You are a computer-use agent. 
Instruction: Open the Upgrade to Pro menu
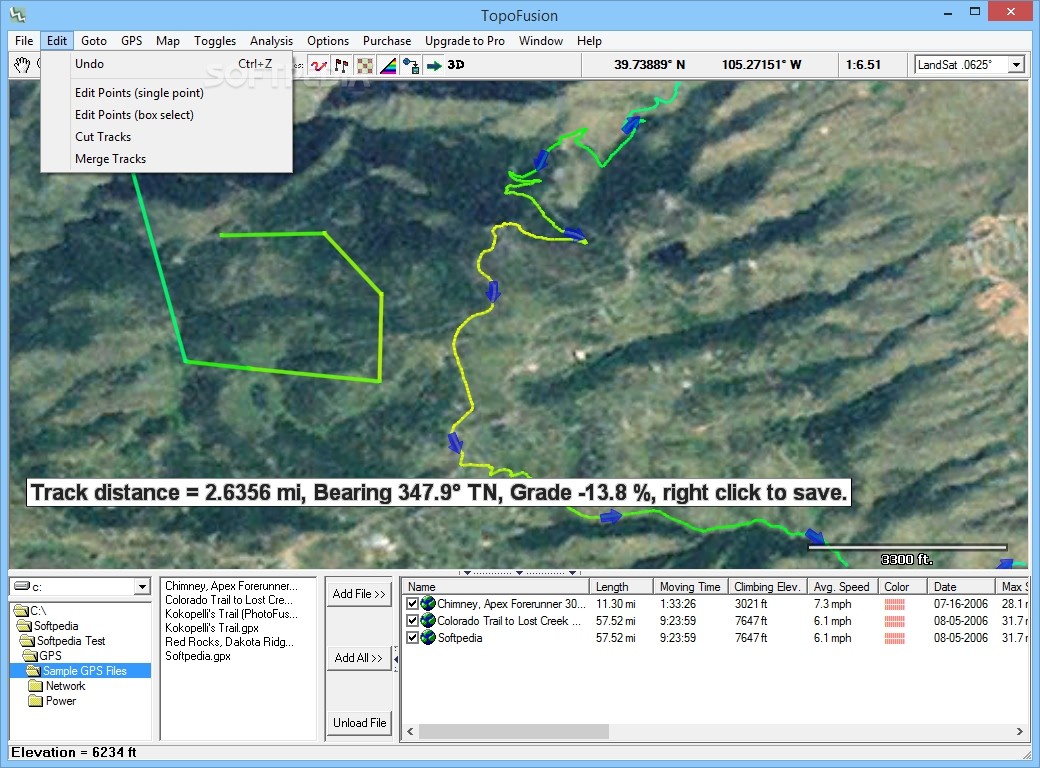pos(464,40)
